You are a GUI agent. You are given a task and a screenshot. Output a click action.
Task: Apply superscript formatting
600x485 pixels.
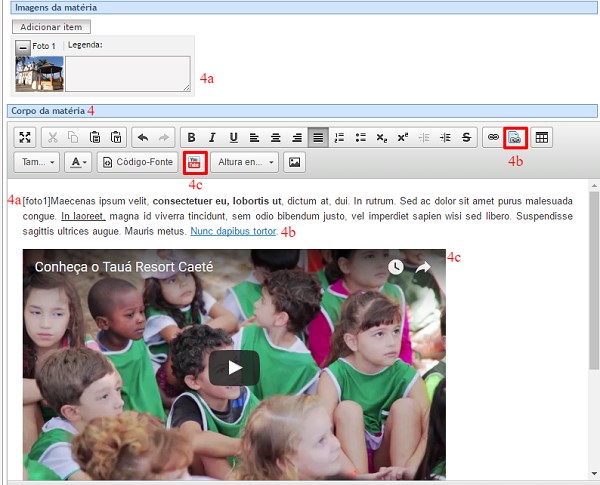tap(403, 137)
